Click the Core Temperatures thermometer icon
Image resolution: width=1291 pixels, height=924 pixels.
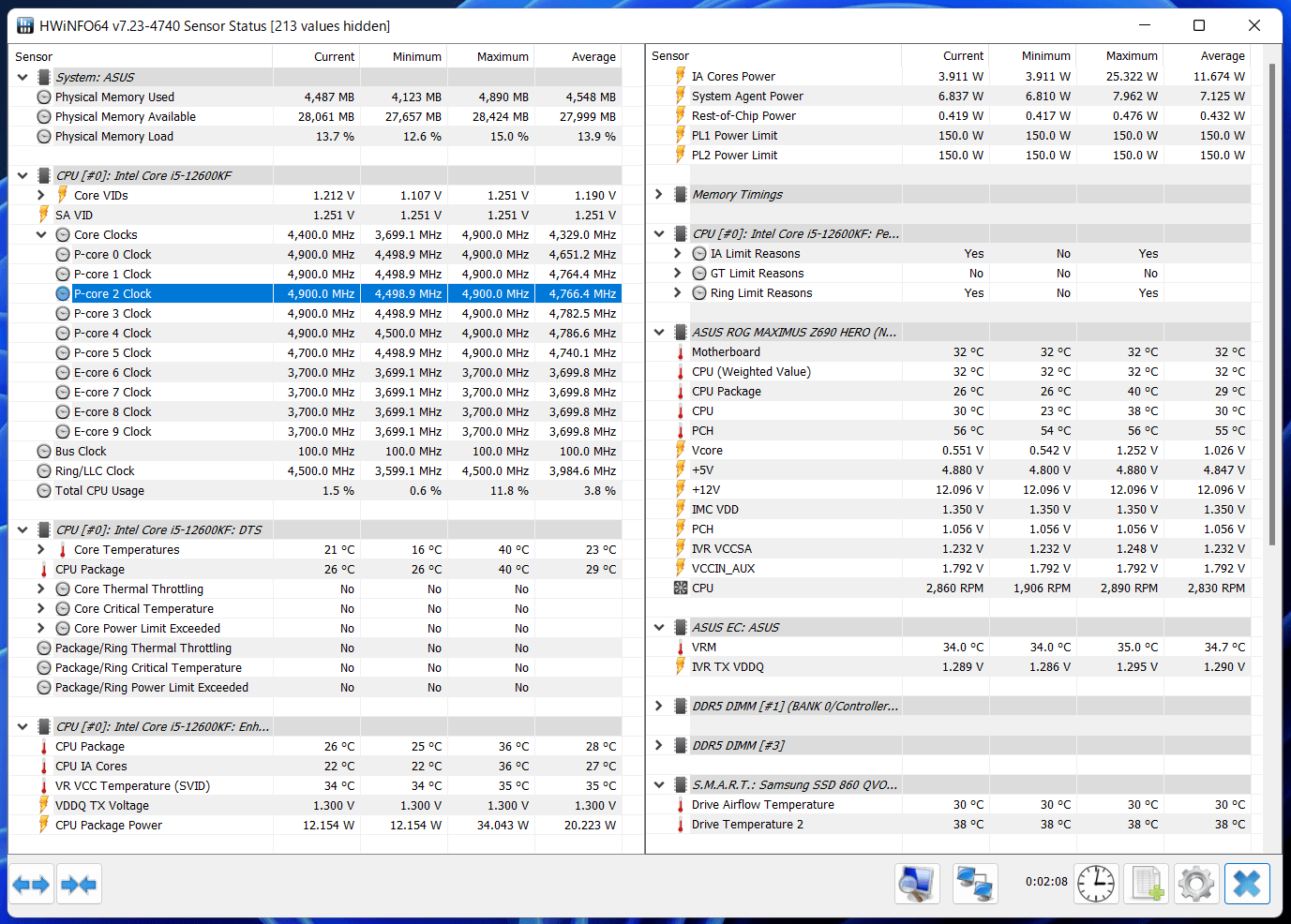tap(63, 550)
